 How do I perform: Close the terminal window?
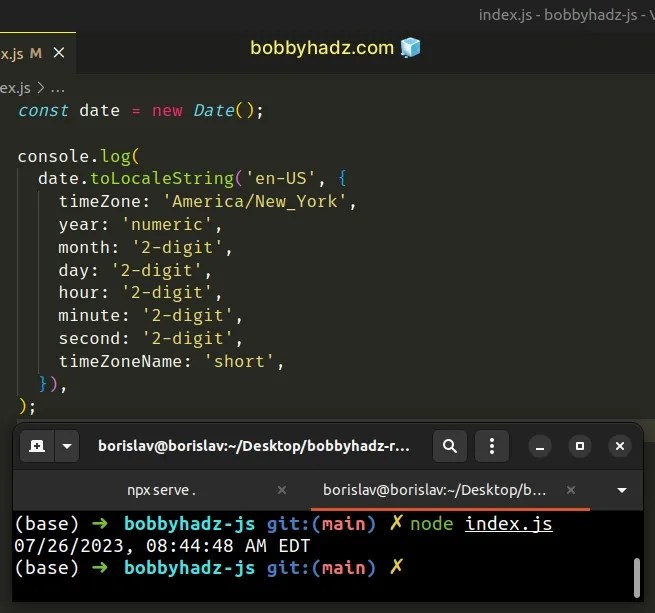pos(620,446)
